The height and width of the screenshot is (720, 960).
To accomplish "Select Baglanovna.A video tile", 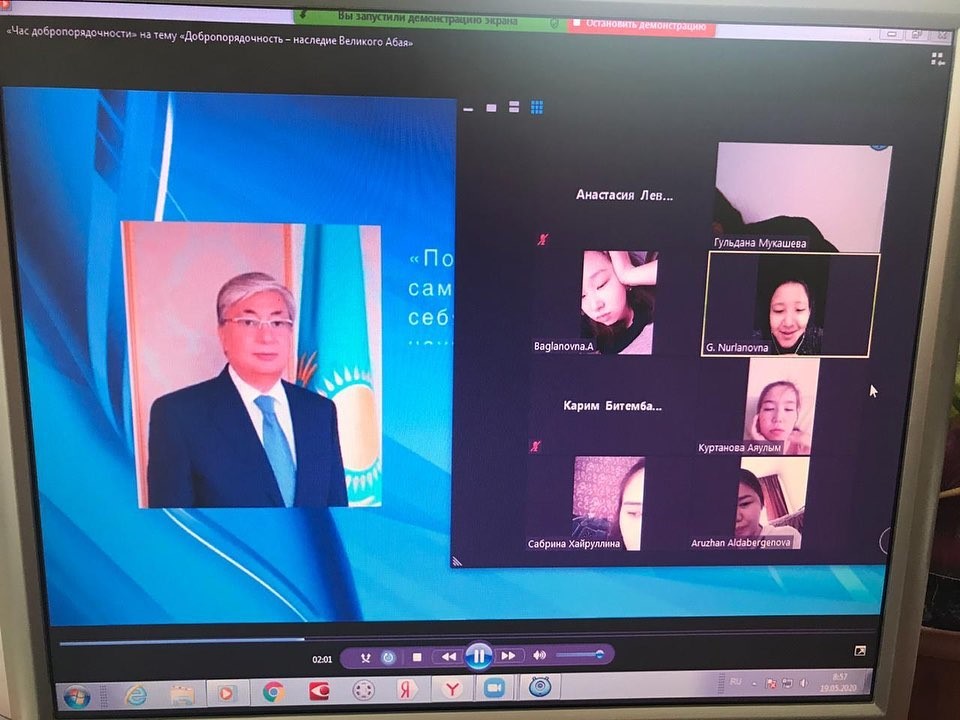I will pyautogui.click(x=617, y=302).
